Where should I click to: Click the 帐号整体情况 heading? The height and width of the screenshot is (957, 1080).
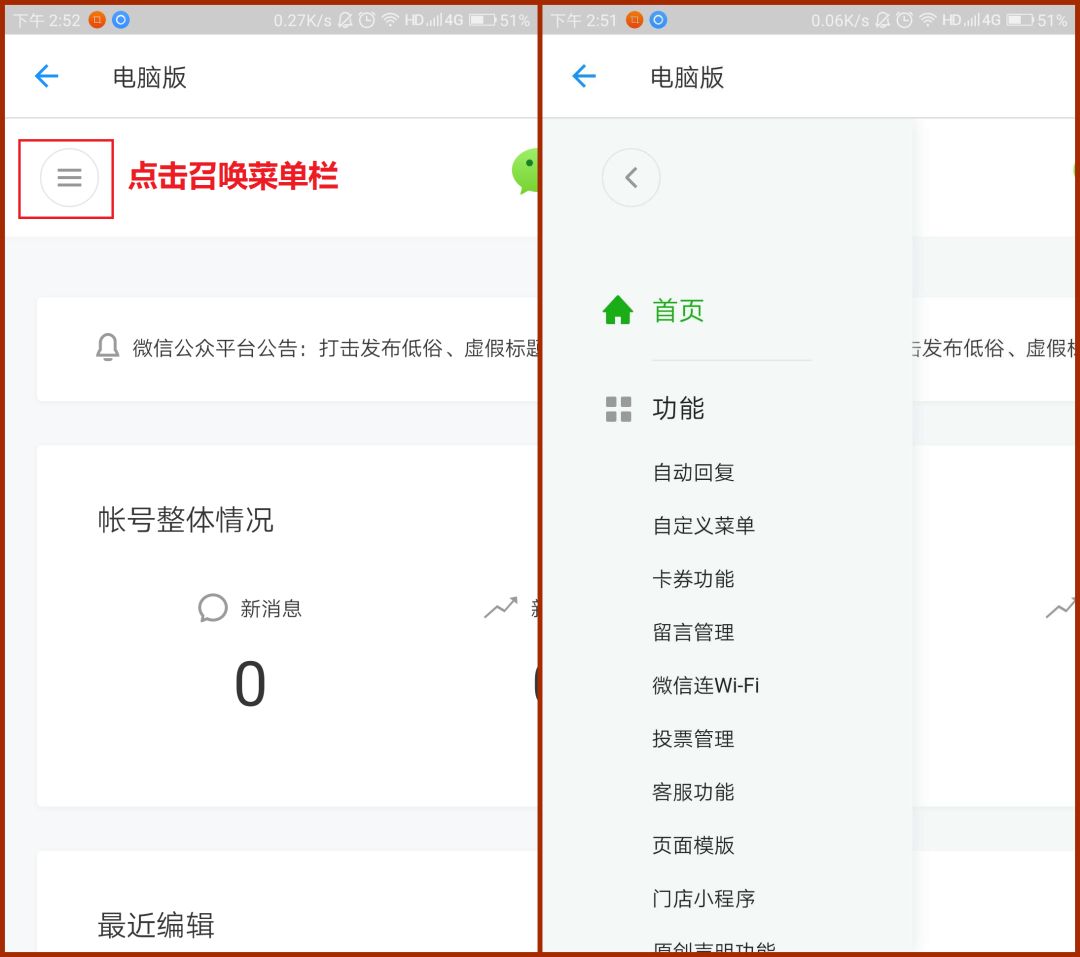(x=185, y=519)
